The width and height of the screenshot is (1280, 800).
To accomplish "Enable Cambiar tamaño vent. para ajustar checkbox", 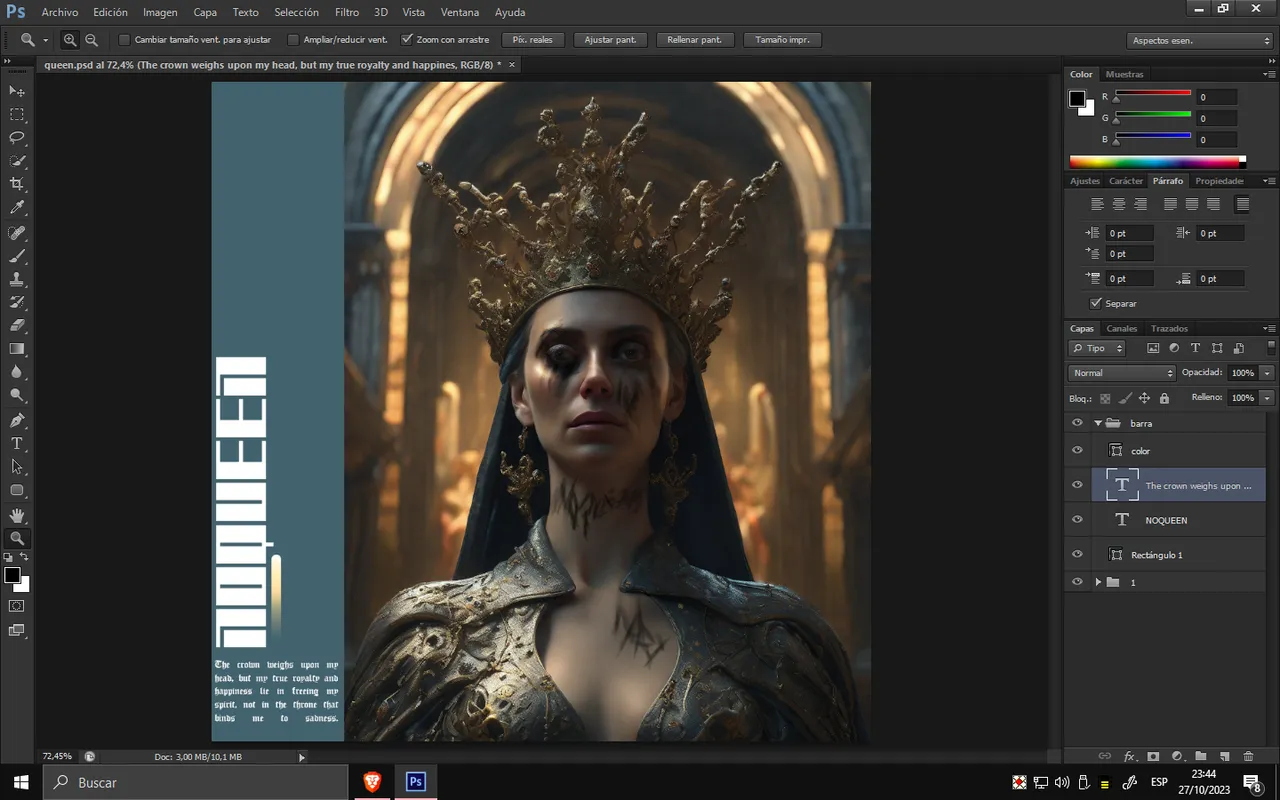I will click(x=124, y=40).
